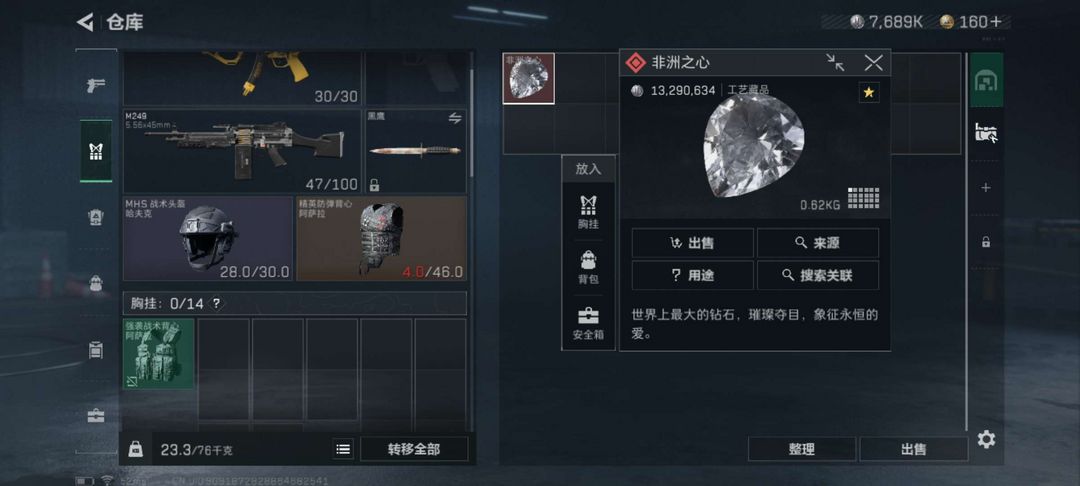
Task: Put item into 背包 backpack
Action: 588,267
